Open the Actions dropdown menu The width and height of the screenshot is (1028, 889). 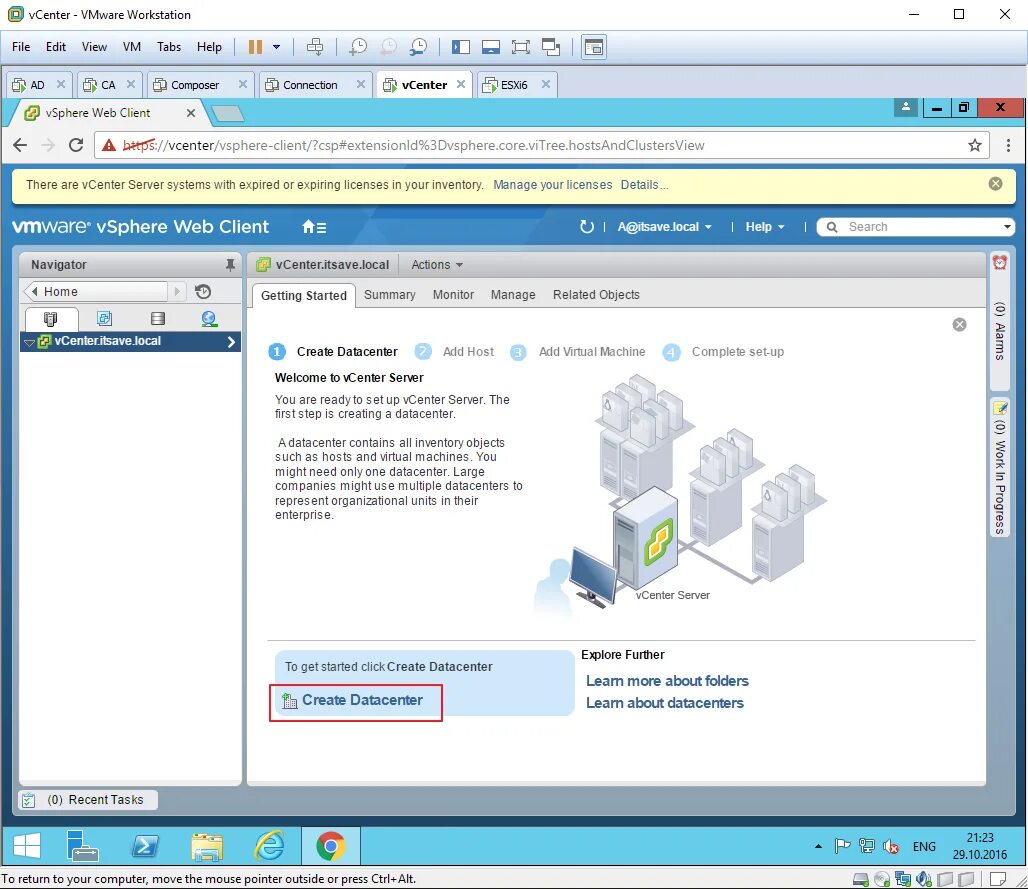pos(435,264)
